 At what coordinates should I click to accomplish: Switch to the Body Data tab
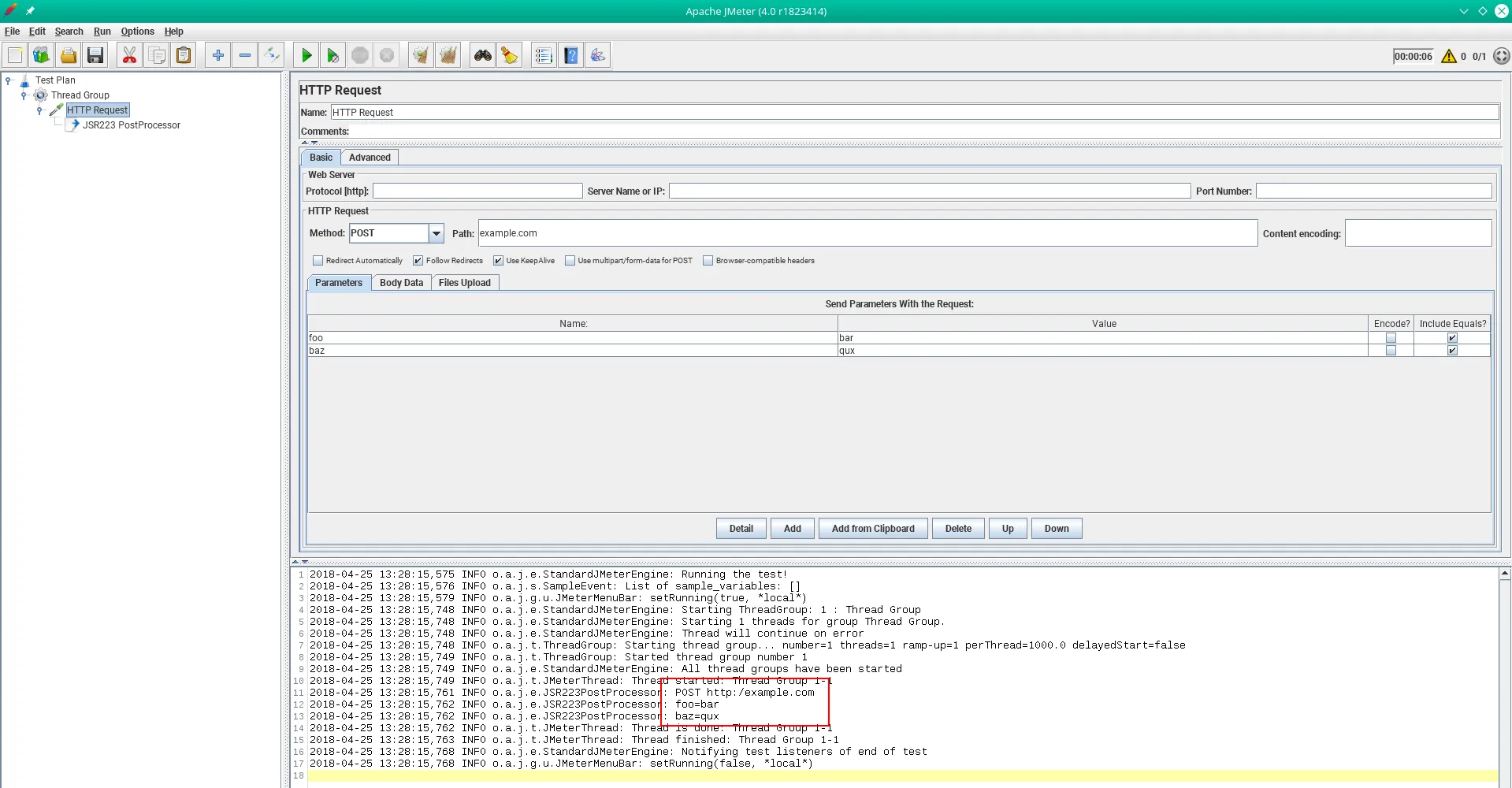[x=401, y=283]
